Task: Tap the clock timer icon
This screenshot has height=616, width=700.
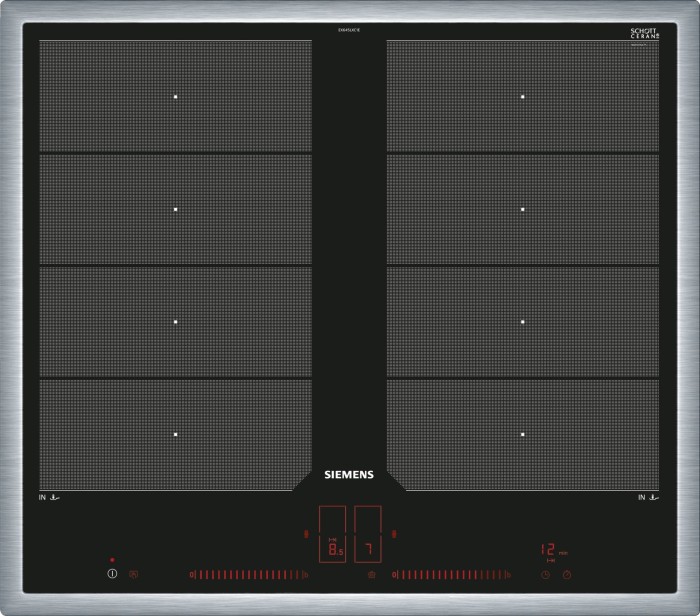Action: point(546,575)
